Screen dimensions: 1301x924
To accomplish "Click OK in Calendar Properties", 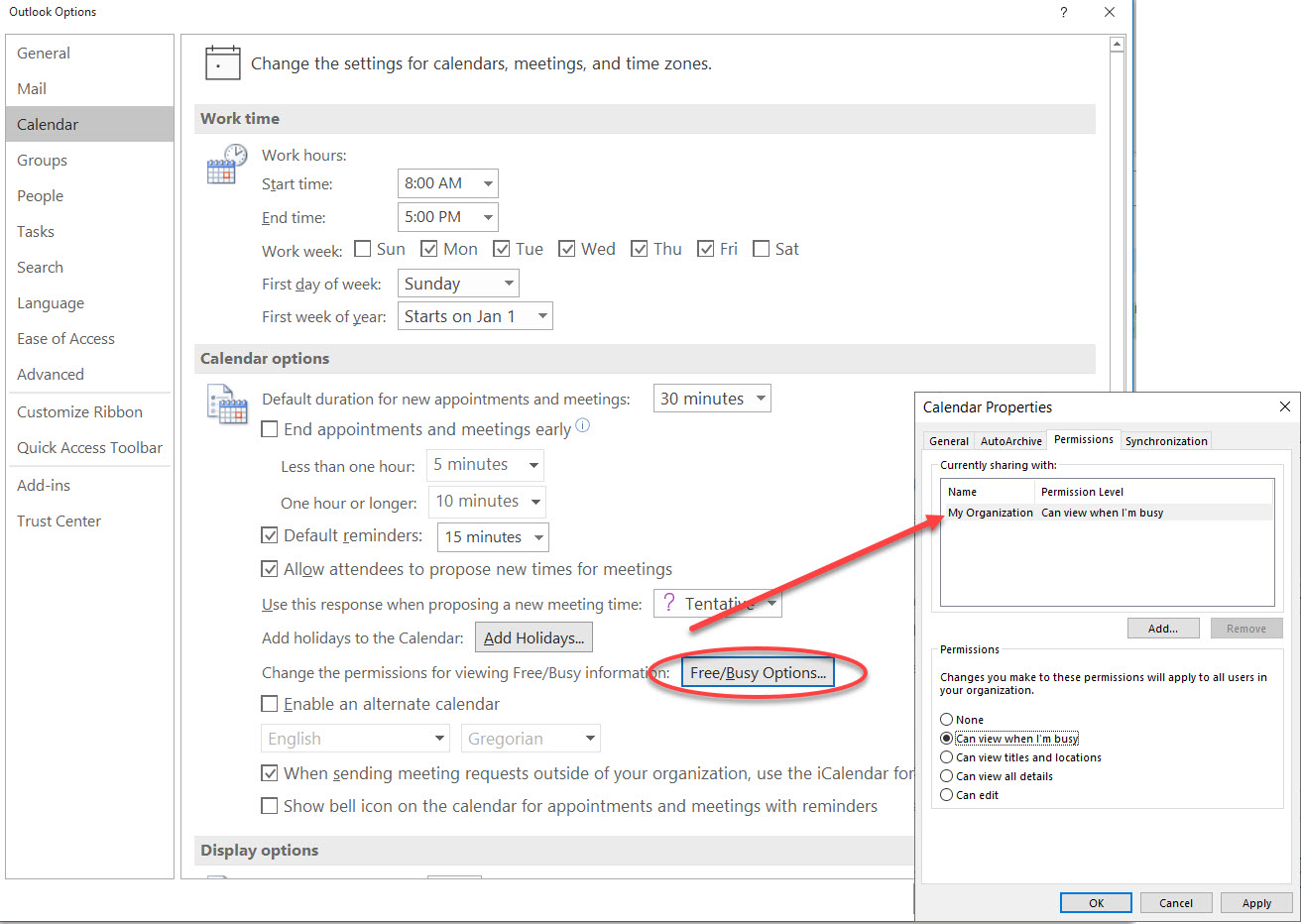I will pos(1096,903).
